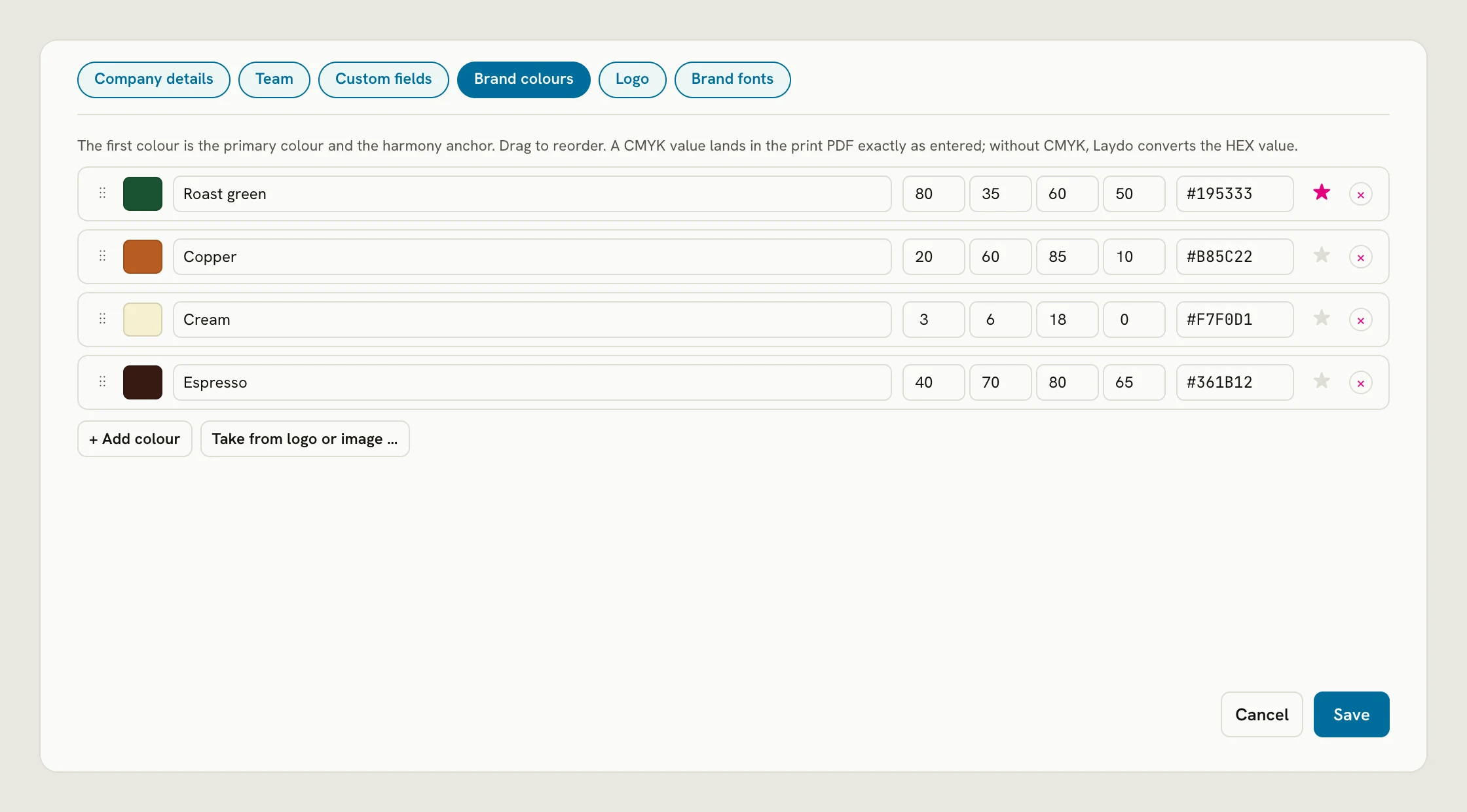
Task: Switch to the Brand fonts tab
Action: coord(732,80)
